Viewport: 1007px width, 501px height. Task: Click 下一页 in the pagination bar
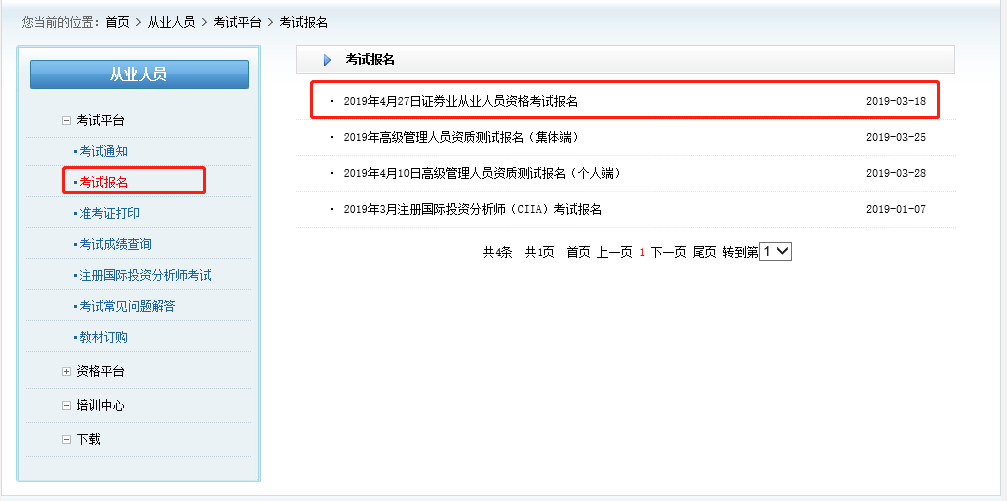click(x=669, y=252)
